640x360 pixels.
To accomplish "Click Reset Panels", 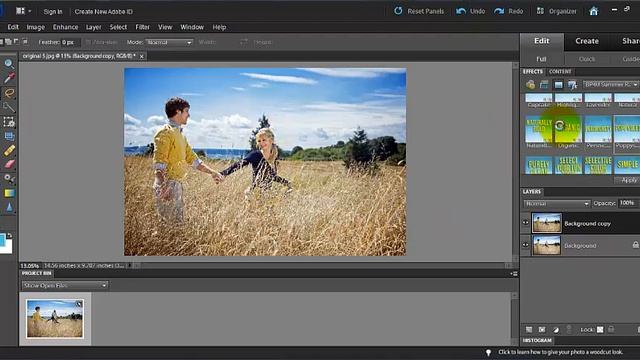I will 419,11.
